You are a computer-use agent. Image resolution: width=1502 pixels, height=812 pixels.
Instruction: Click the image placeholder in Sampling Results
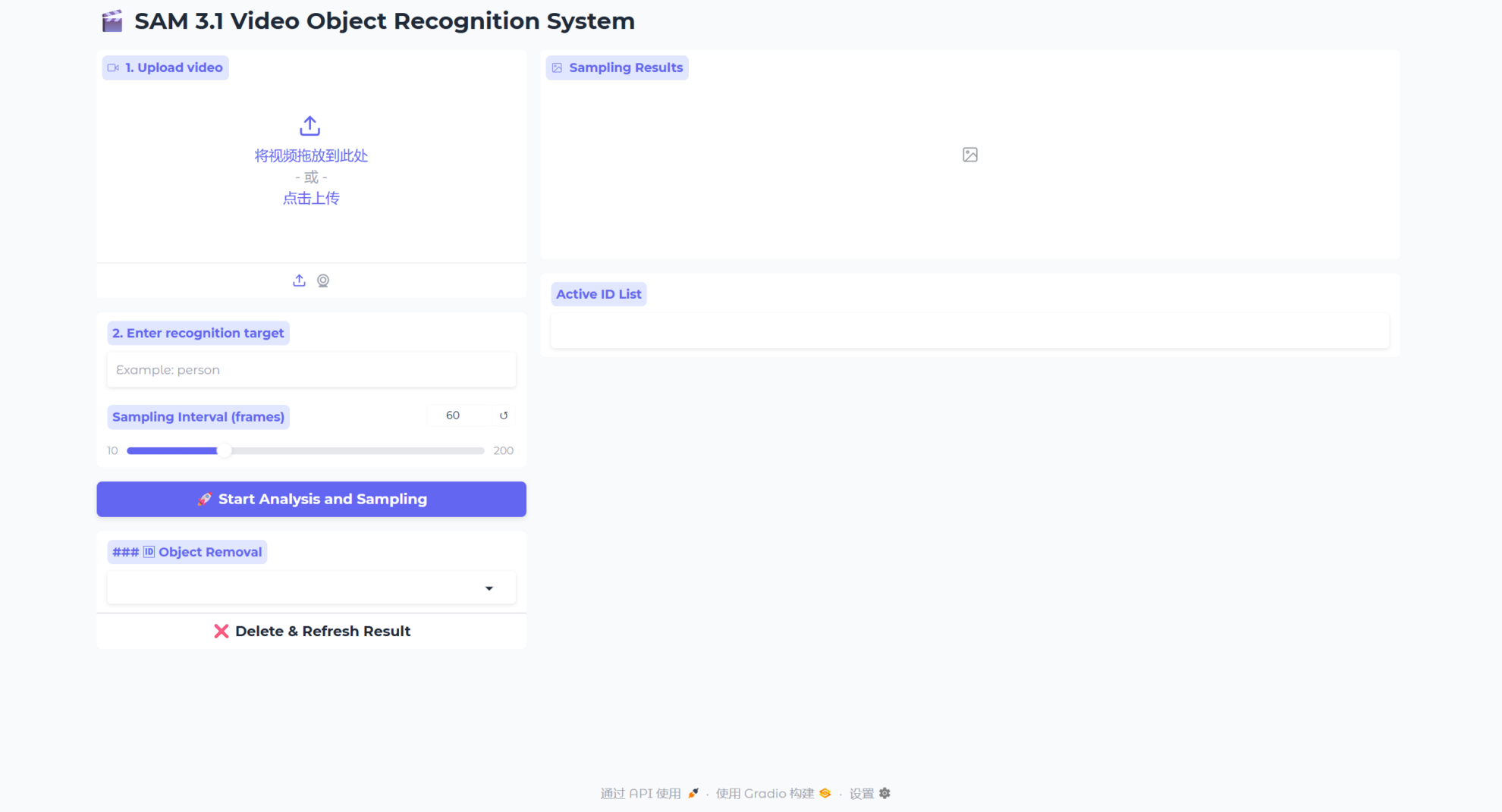coord(969,155)
